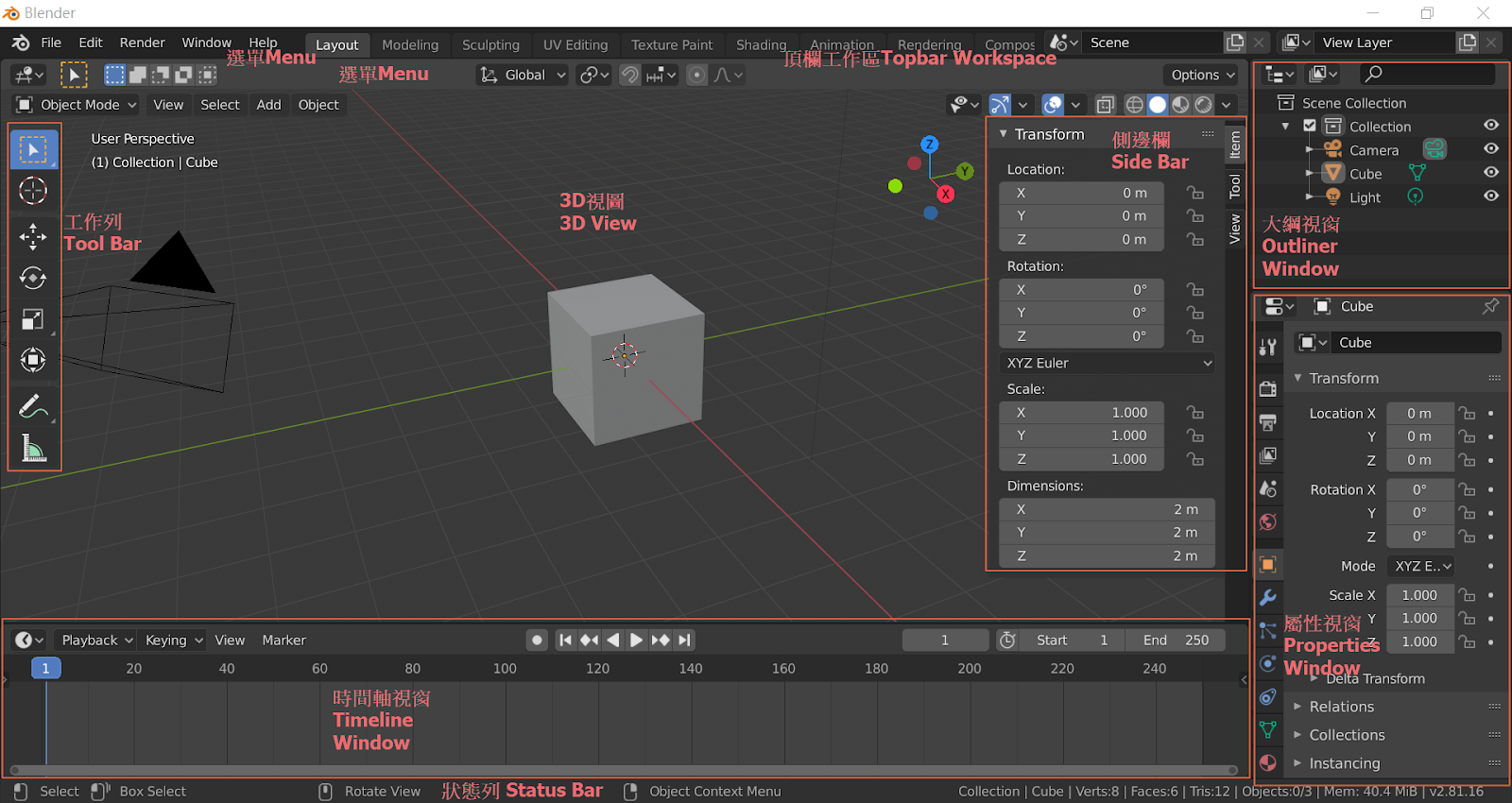Toggle auto keying record button

click(x=537, y=640)
